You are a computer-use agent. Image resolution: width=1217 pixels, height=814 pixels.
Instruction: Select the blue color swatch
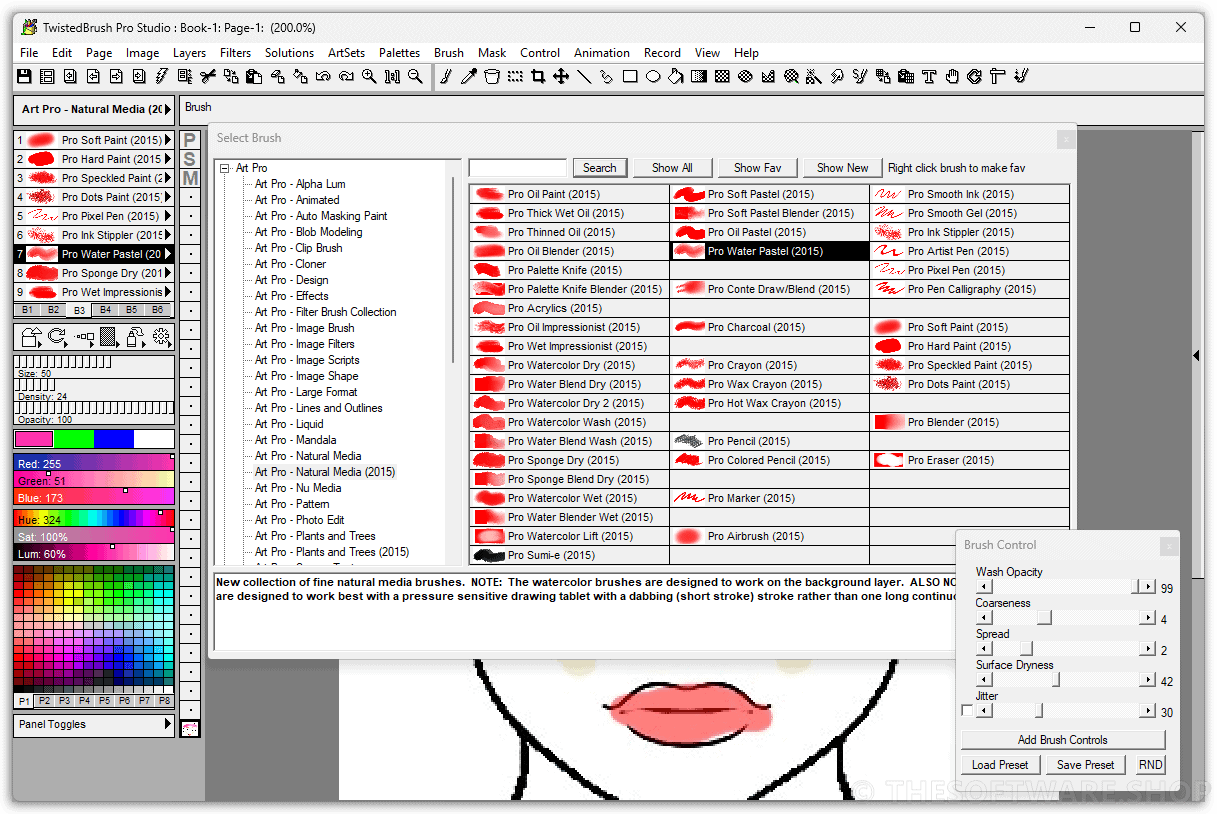pyautogui.click(x=113, y=439)
